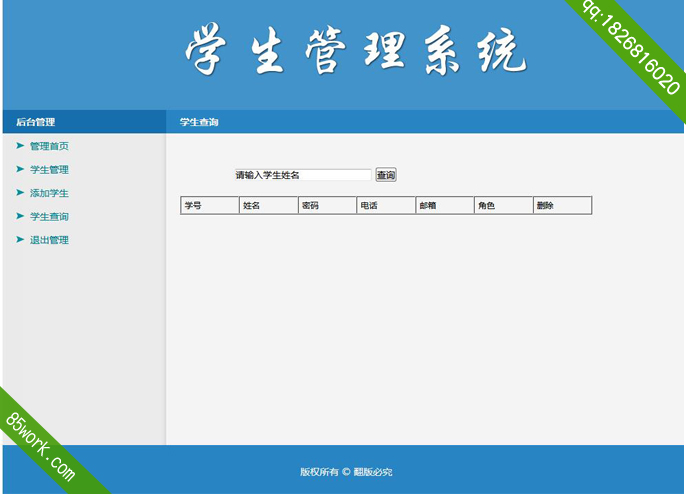Click the 后台管理 sidebar heading
Viewport: 686px width, 494px height.
click(36, 122)
